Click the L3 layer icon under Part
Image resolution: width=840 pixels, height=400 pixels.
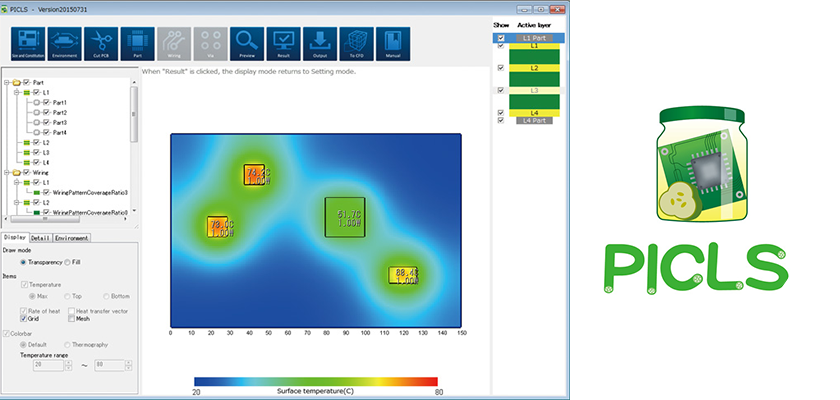[x=27, y=153]
